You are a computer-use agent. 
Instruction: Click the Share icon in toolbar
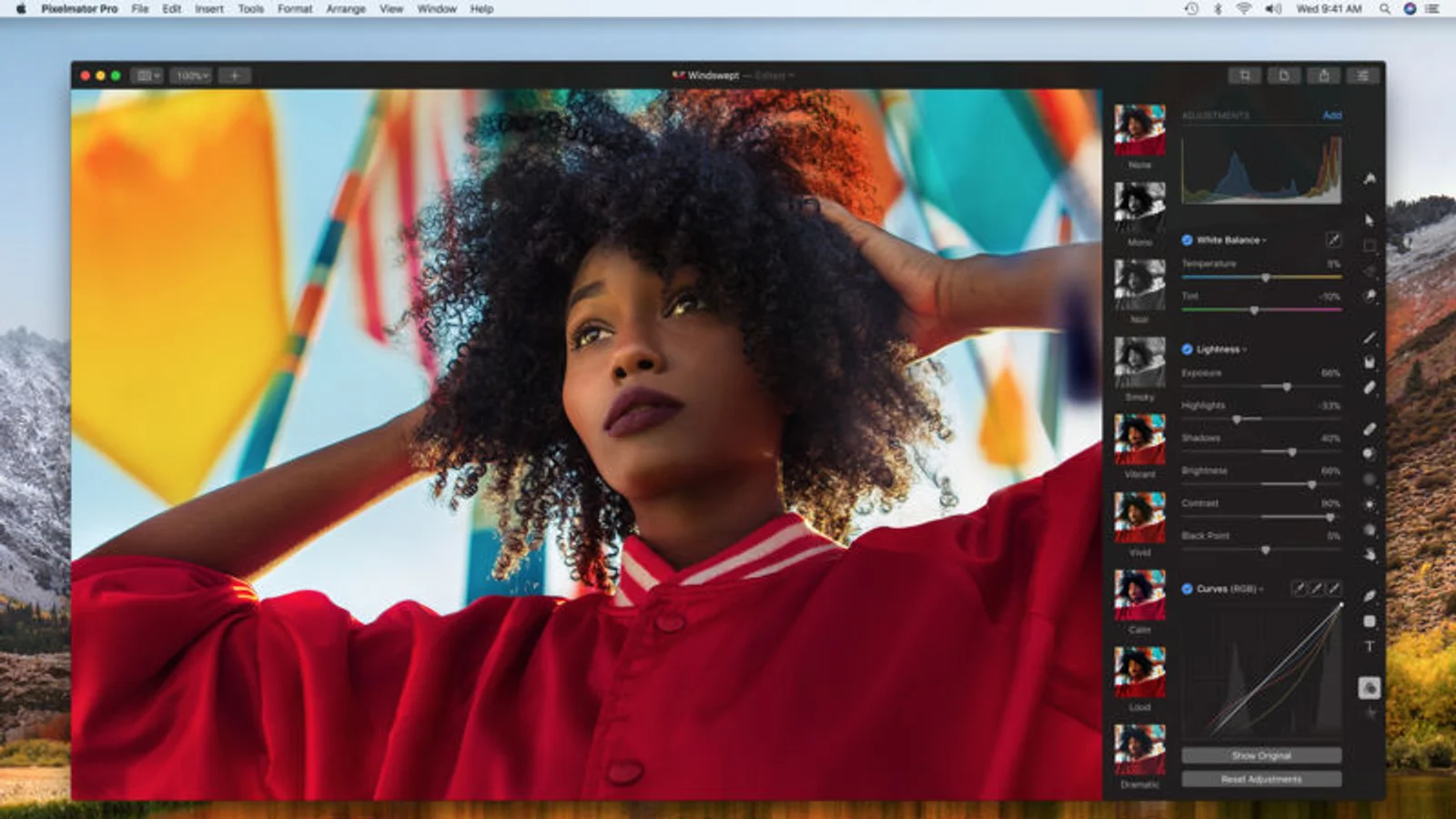(x=1323, y=76)
